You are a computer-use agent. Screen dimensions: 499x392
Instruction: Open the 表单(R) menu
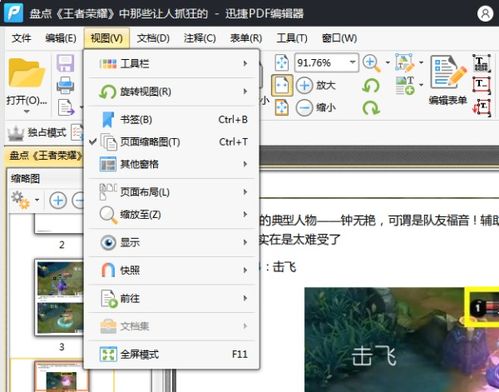click(x=246, y=38)
